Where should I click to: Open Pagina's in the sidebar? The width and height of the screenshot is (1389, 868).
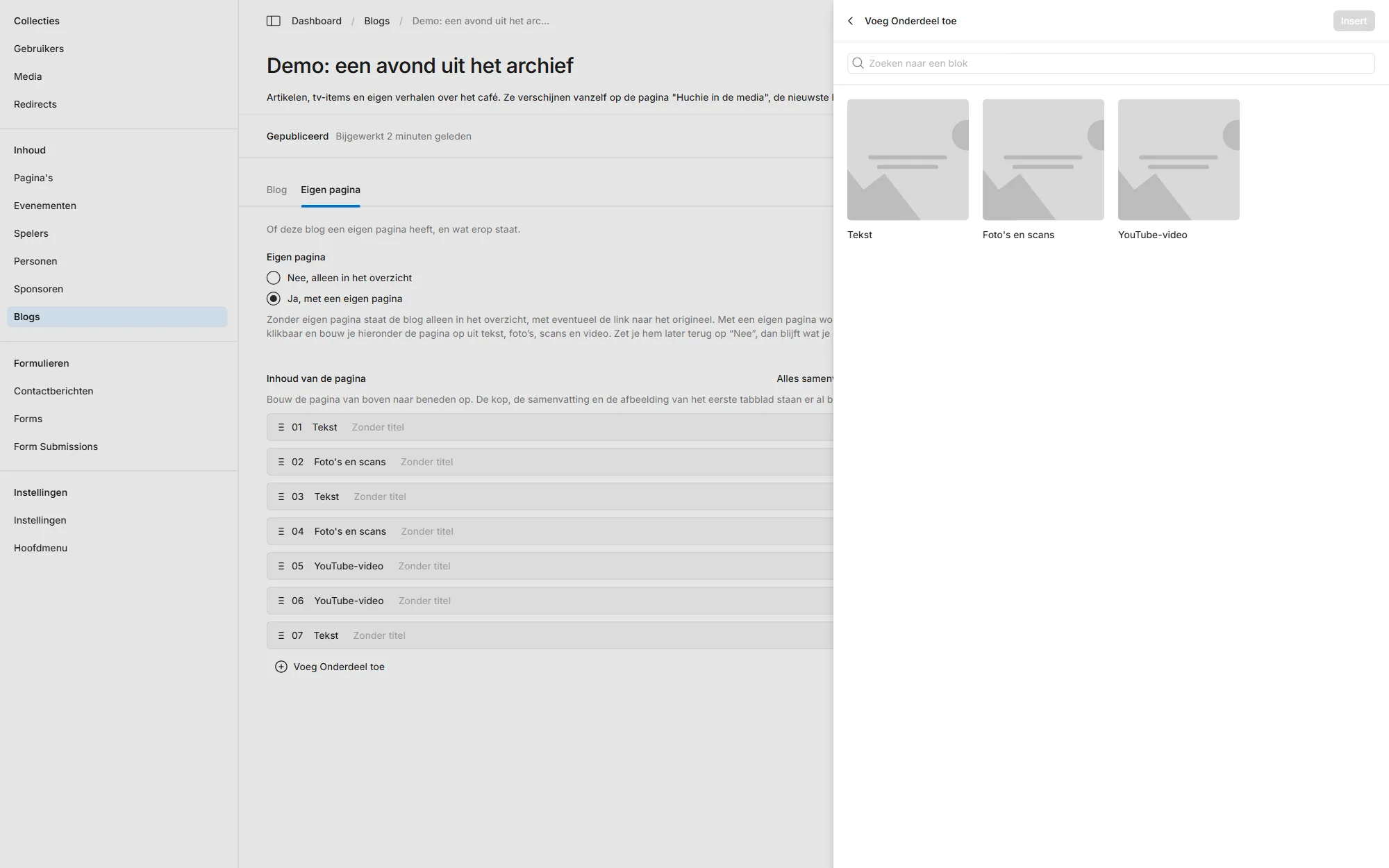click(x=33, y=178)
